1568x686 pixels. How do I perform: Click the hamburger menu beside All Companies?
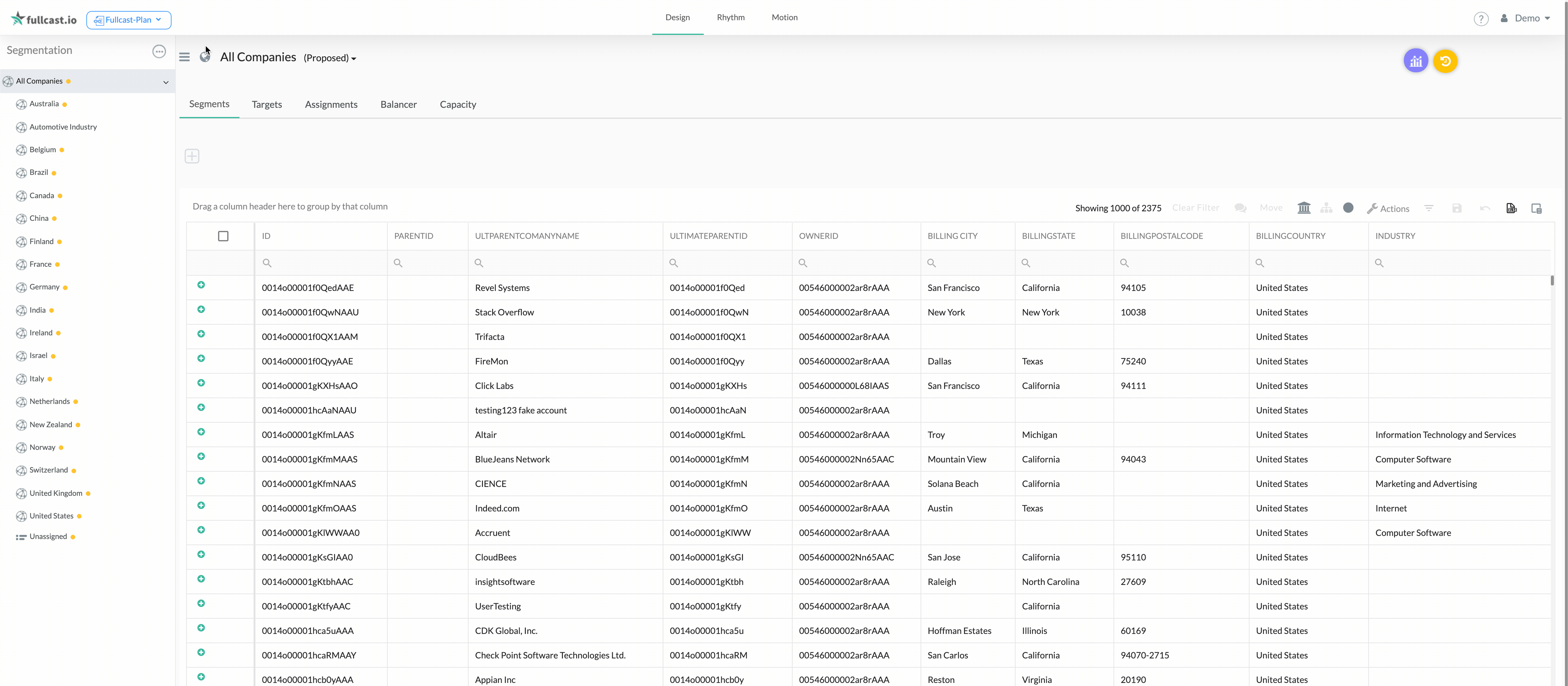point(184,57)
